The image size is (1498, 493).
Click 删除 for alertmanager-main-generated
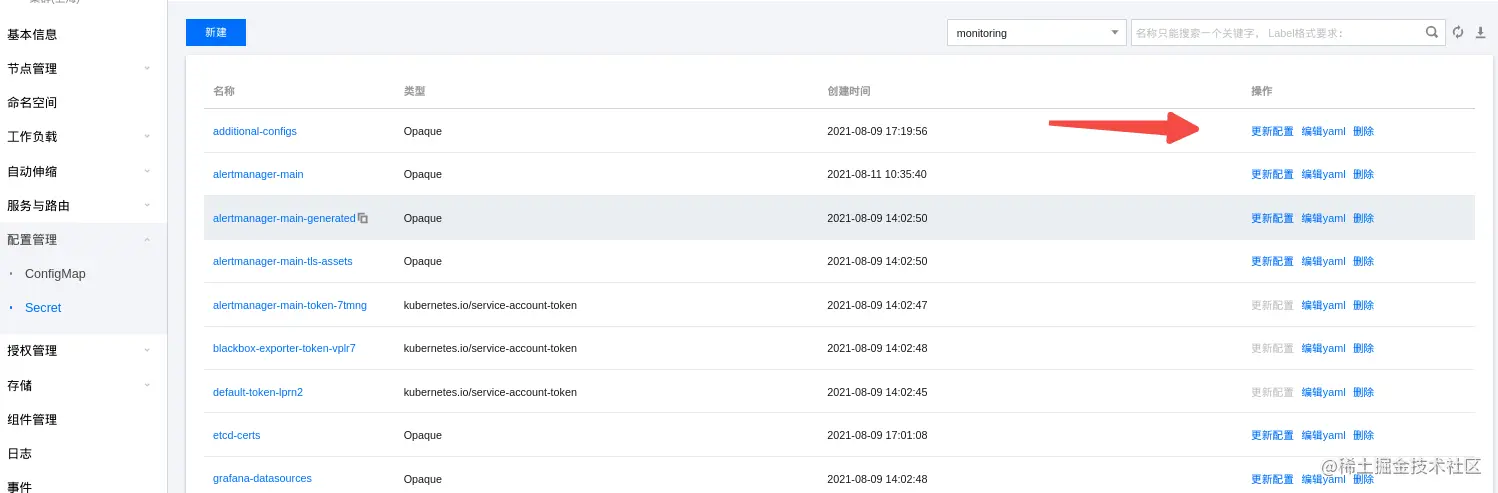(1363, 218)
